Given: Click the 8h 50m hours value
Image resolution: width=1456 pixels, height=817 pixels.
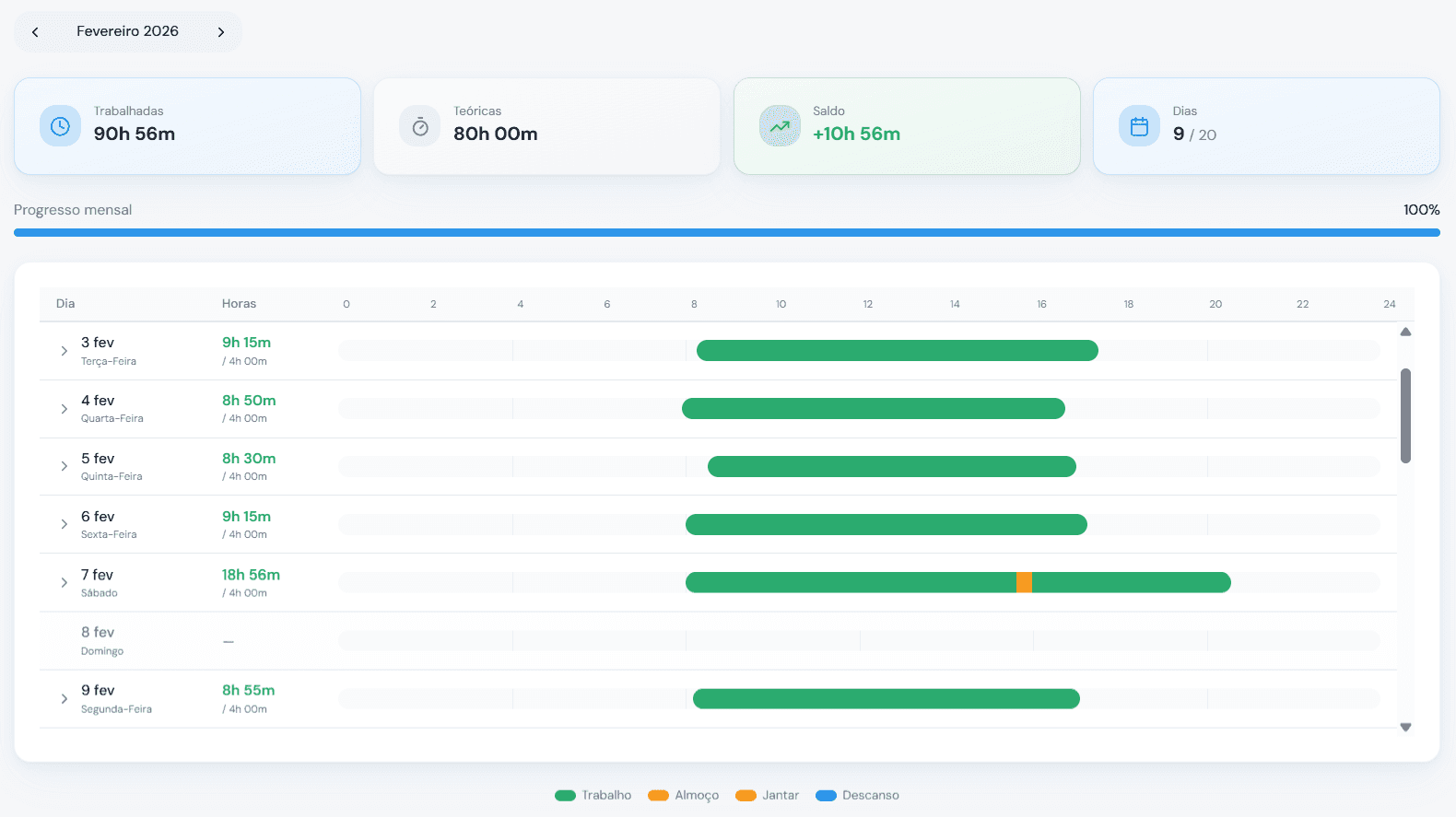Looking at the screenshot, I should [249, 401].
